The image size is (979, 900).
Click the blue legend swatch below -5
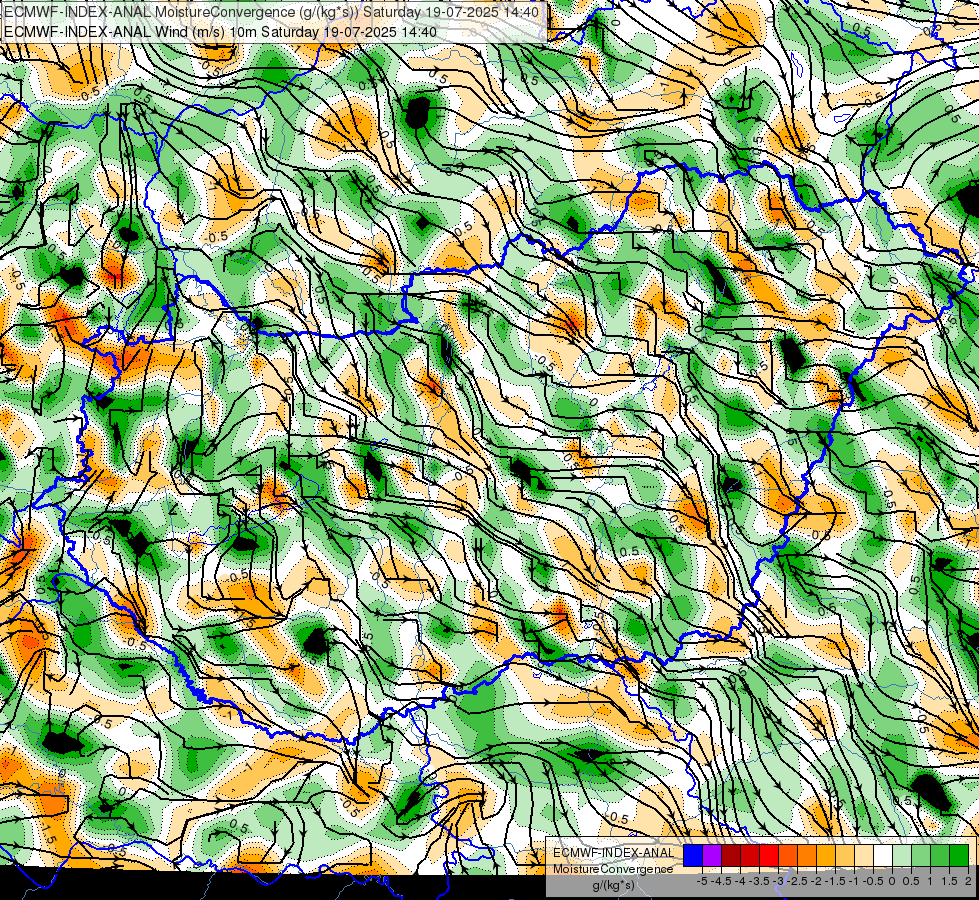click(x=692, y=855)
